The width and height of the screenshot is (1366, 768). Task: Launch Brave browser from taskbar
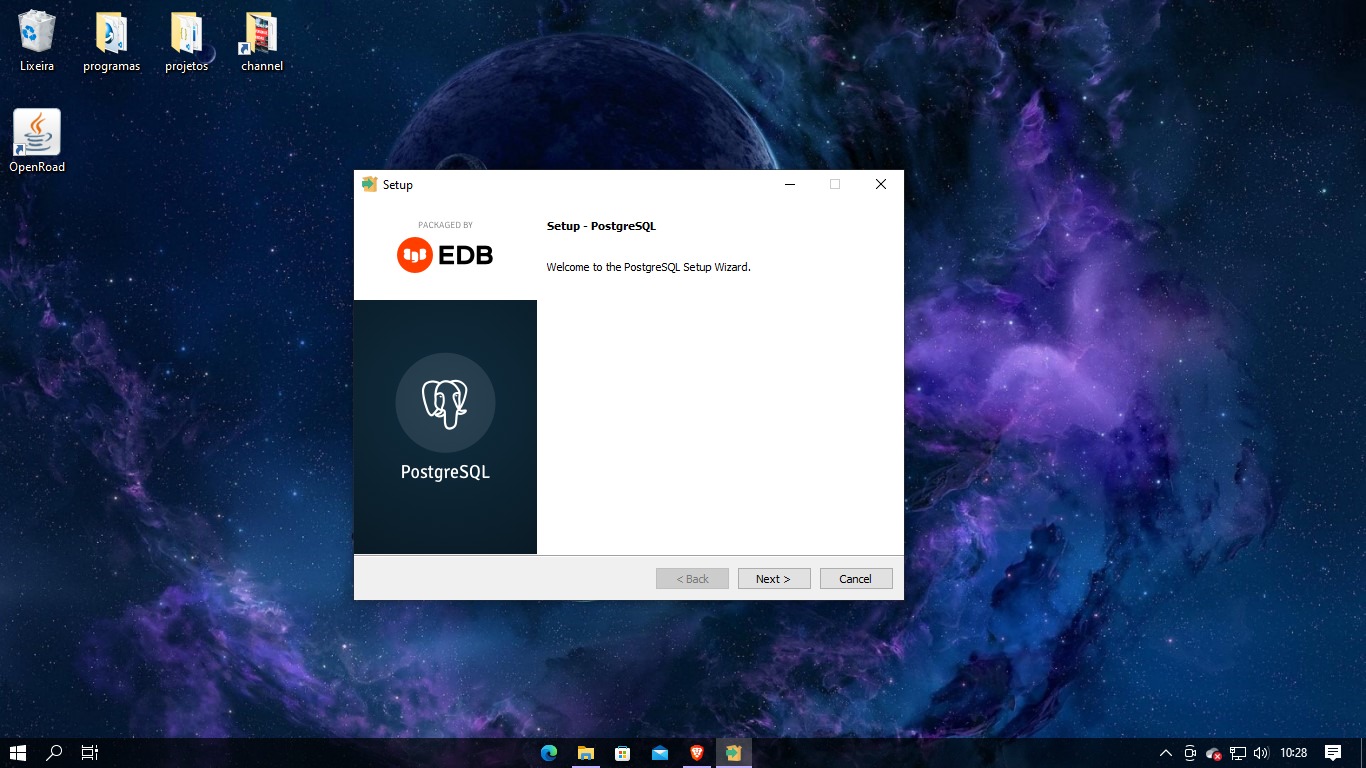(x=696, y=753)
